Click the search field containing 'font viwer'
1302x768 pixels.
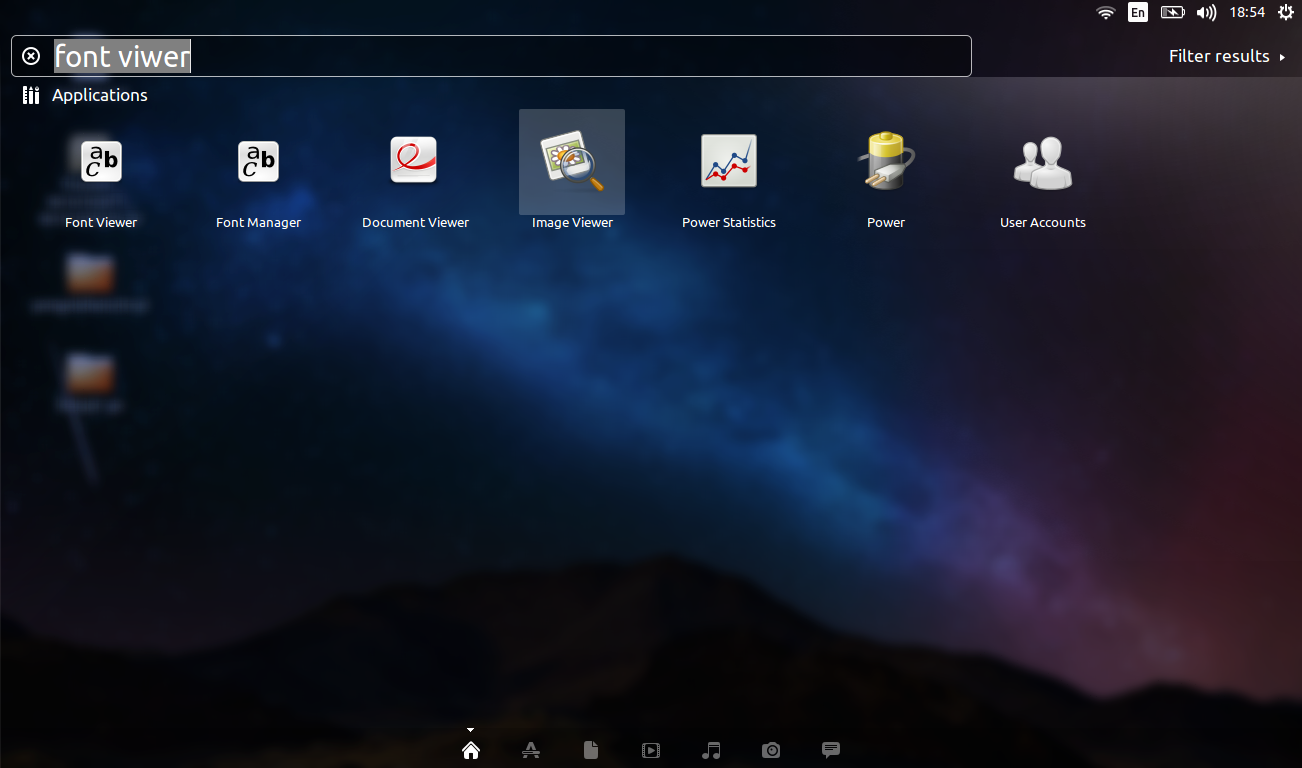pos(500,56)
